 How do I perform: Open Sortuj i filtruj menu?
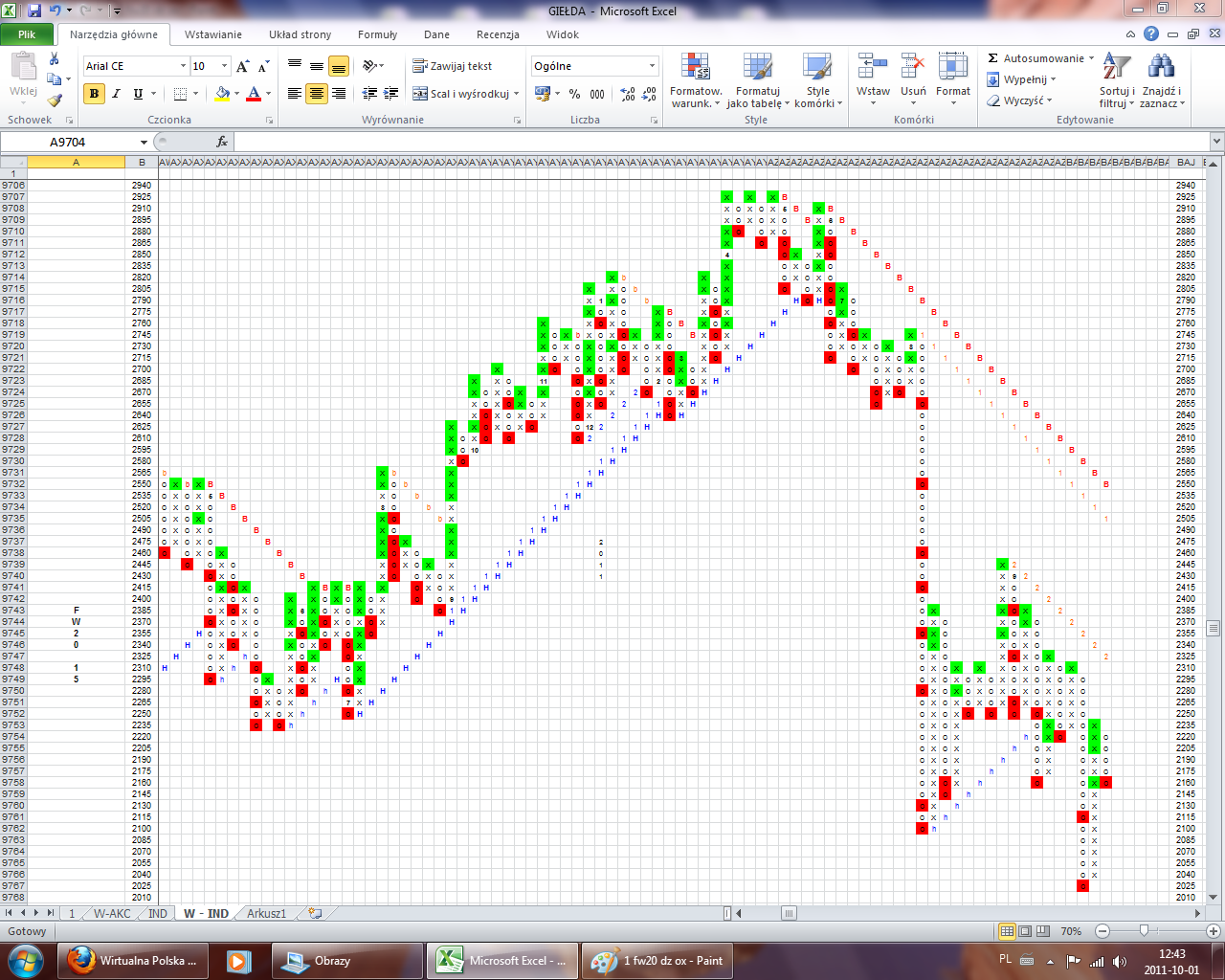pos(1117,80)
